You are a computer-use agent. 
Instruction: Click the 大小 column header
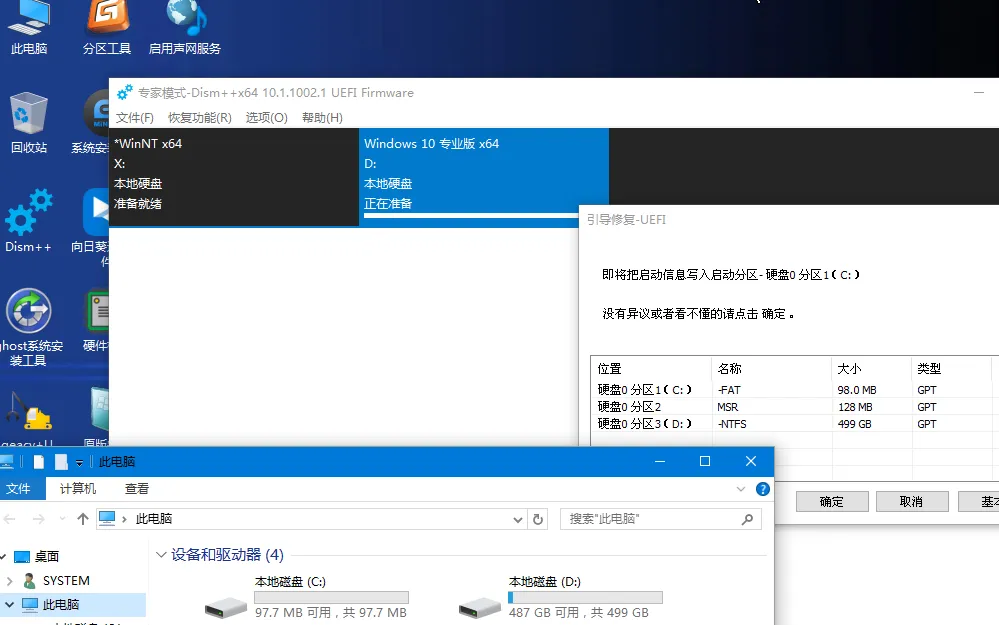872,369
